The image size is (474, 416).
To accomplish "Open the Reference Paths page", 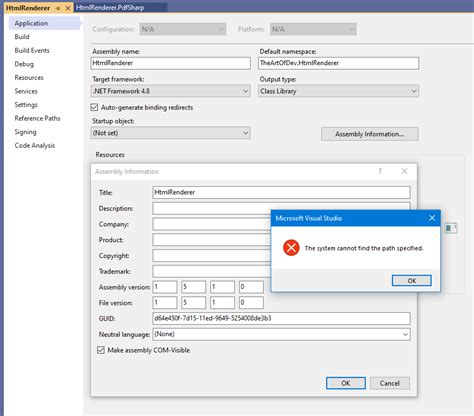I will [x=37, y=118].
